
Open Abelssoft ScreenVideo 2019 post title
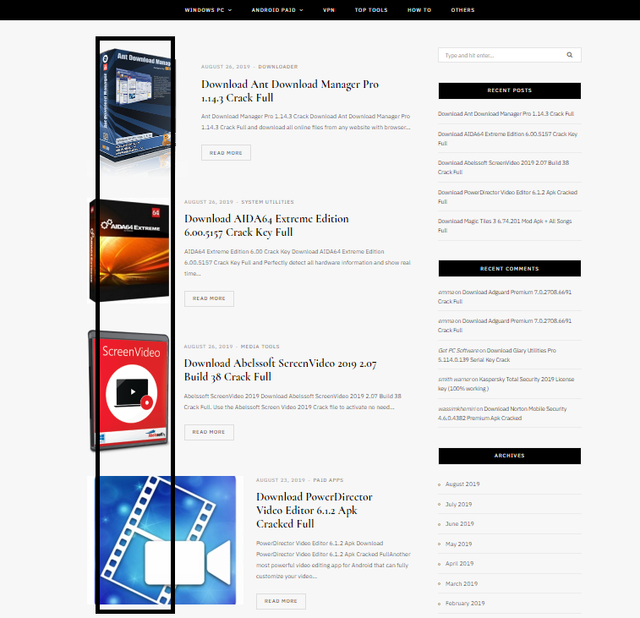(x=280, y=370)
